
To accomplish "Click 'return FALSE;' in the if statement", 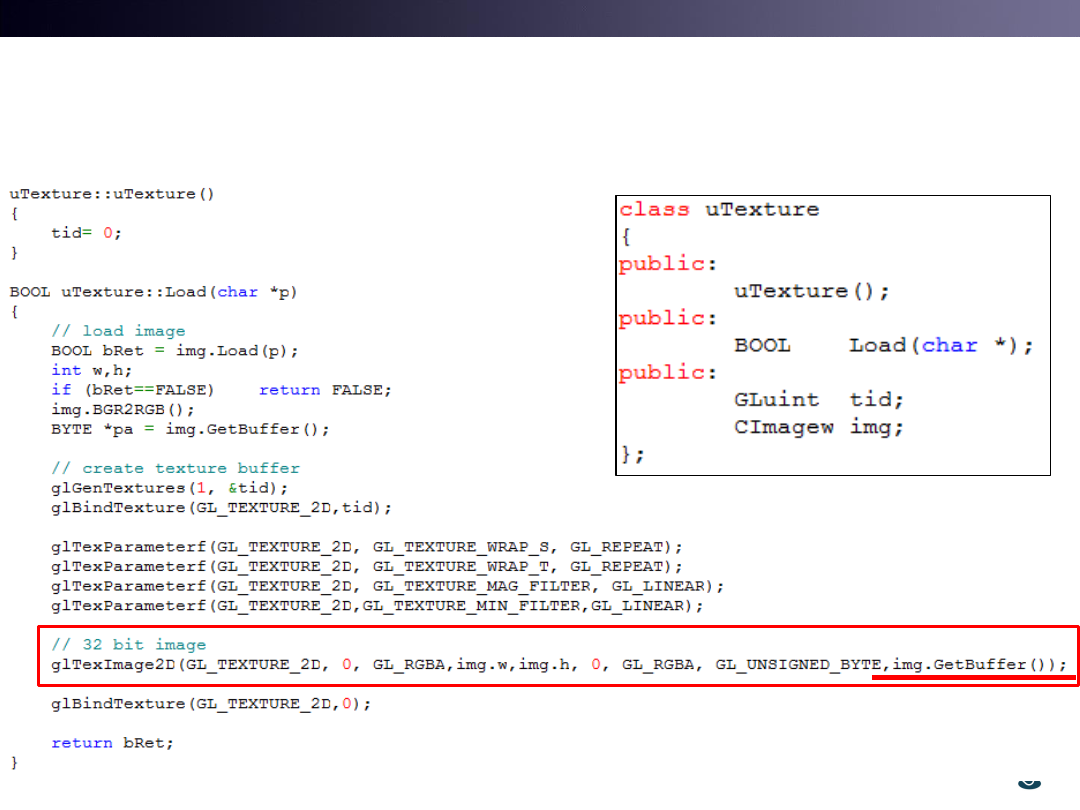I will click(x=325, y=390).
